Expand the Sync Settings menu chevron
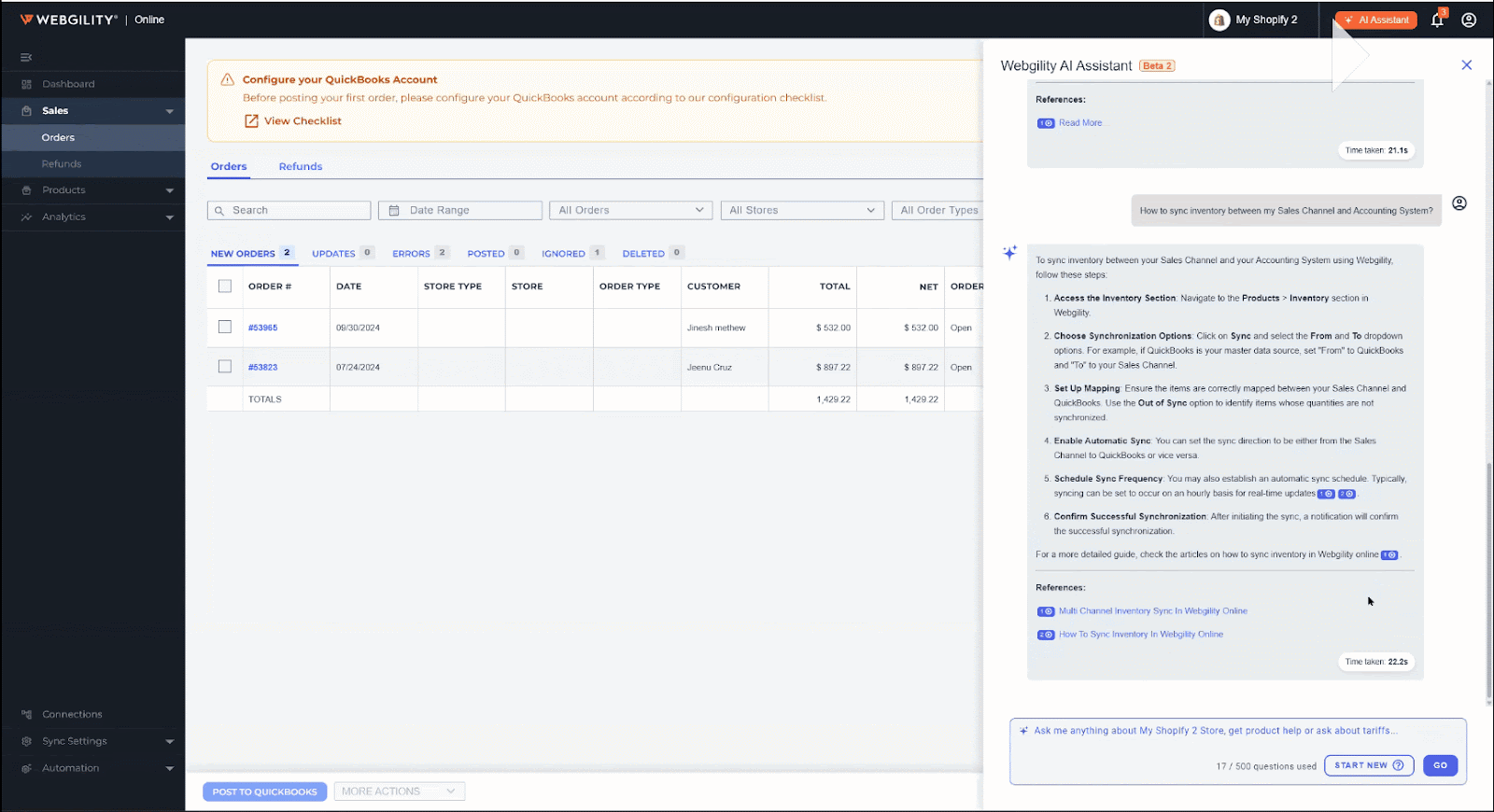The width and height of the screenshot is (1494, 812). [170, 743]
